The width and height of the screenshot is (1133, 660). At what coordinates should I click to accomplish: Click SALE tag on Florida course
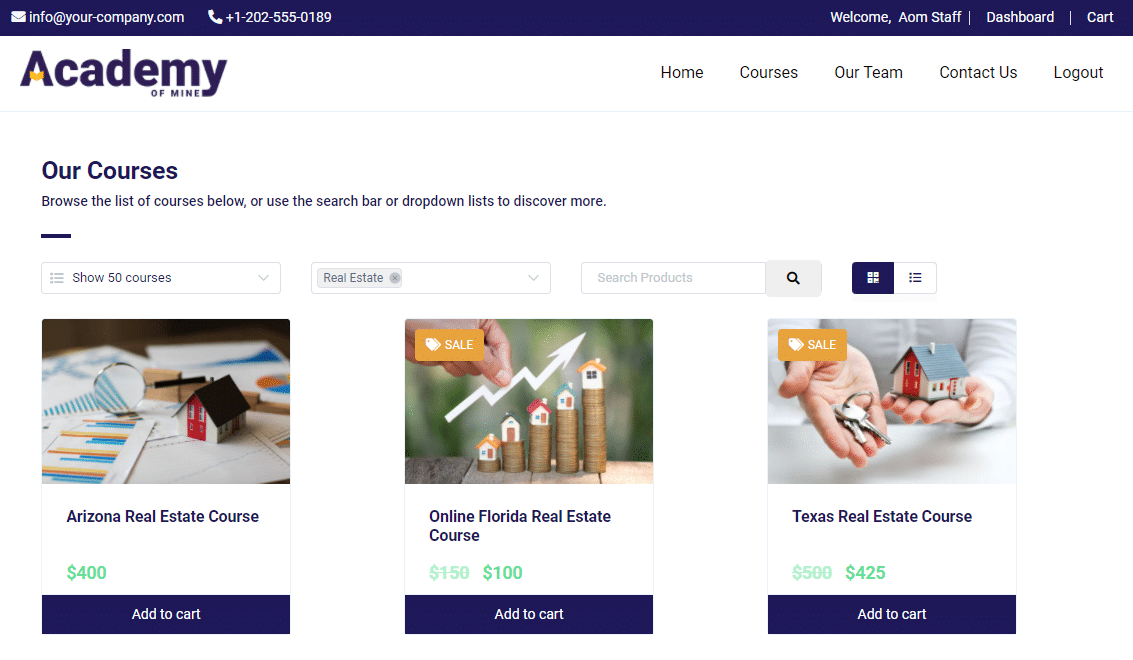coord(449,345)
